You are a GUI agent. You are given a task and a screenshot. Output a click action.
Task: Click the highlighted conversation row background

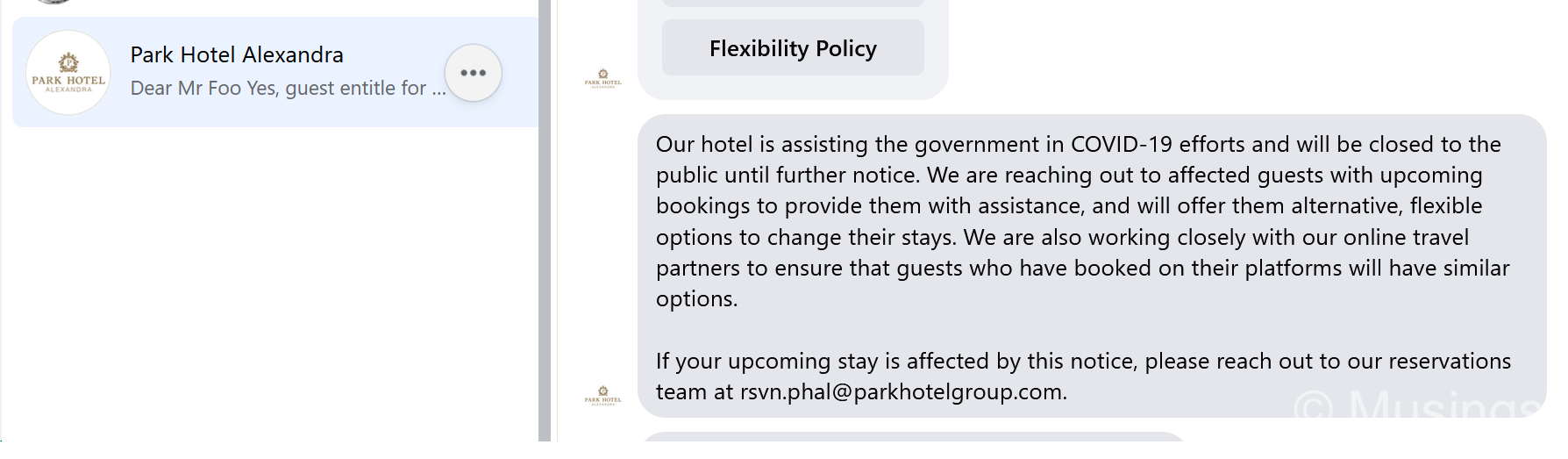pyautogui.click(x=275, y=72)
